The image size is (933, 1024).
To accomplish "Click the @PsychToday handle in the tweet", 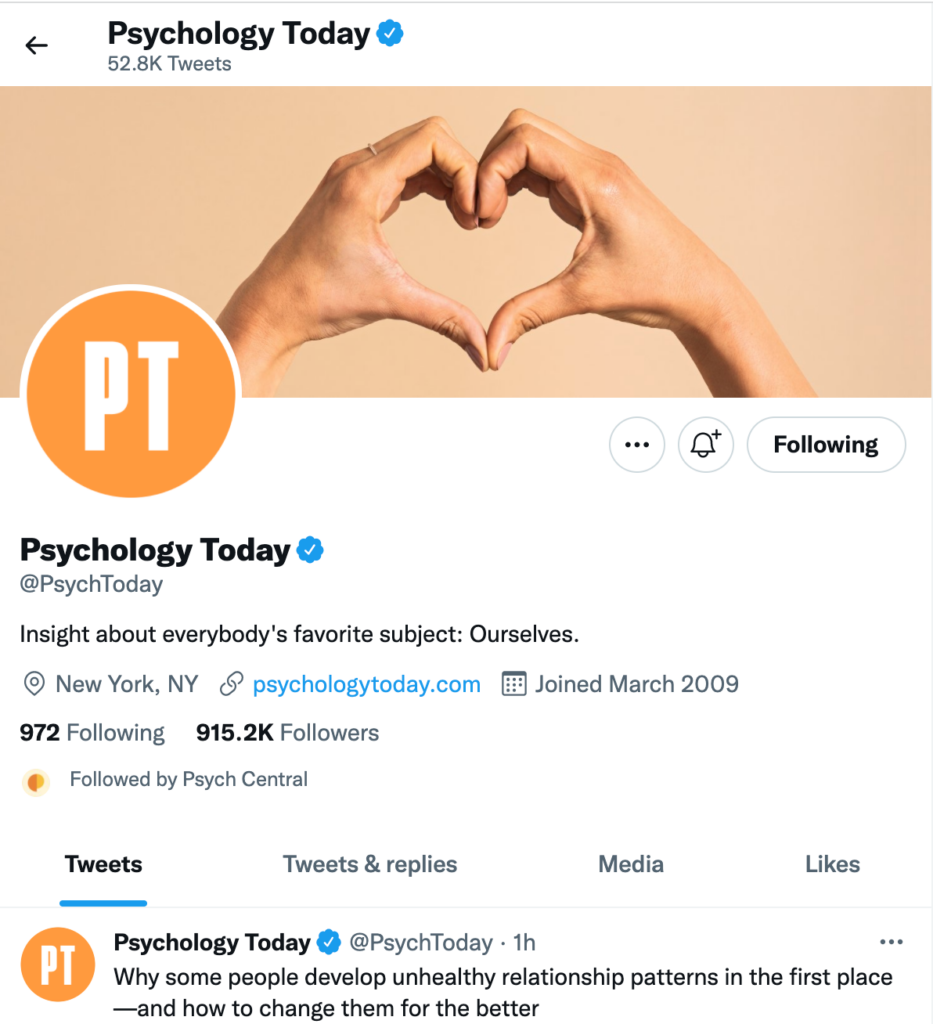I will [x=420, y=943].
